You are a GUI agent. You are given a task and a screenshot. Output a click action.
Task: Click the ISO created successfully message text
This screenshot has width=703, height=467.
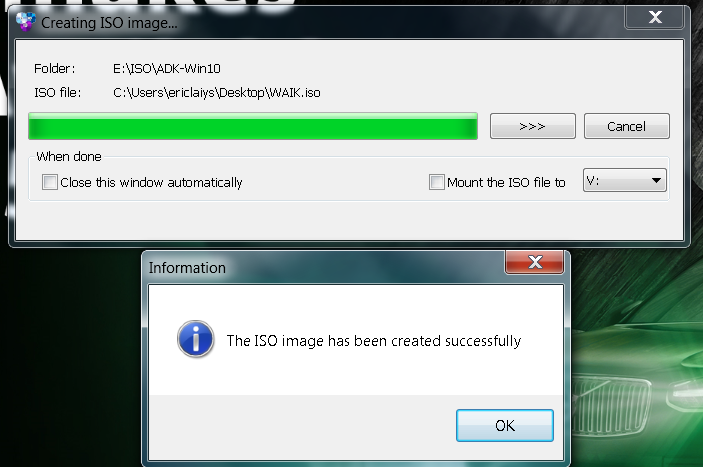click(374, 341)
